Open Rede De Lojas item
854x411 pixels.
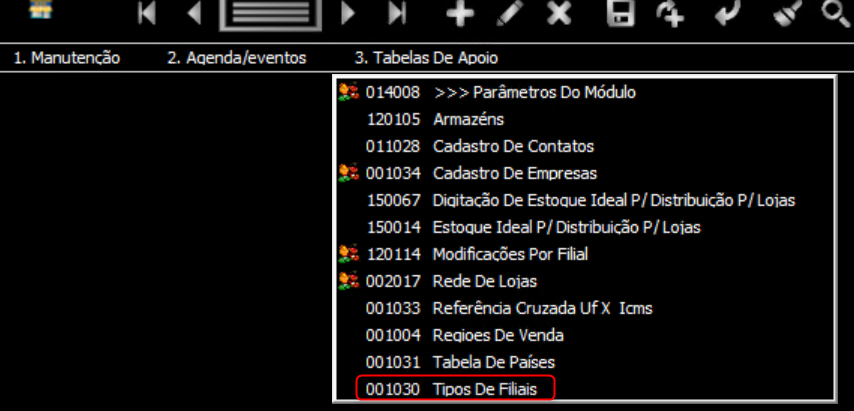coord(585,281)
